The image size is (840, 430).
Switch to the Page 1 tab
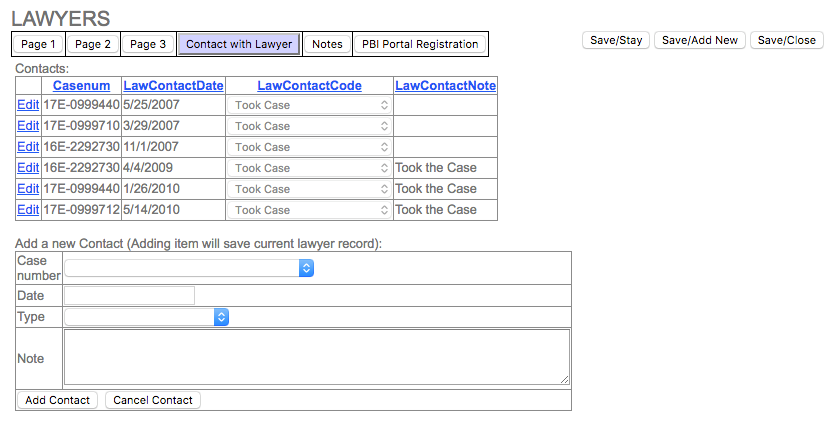(39, 44)
